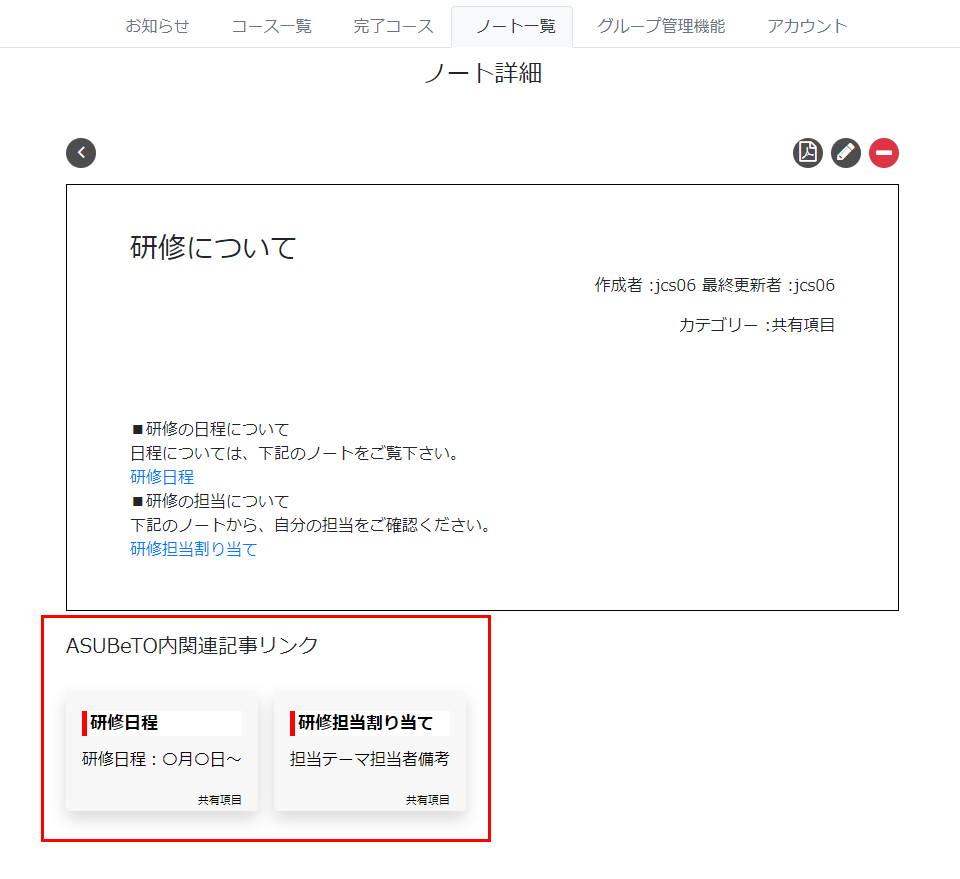Go back using the left chevron icon
Screen dimensions: 960x879
(81, 153)
